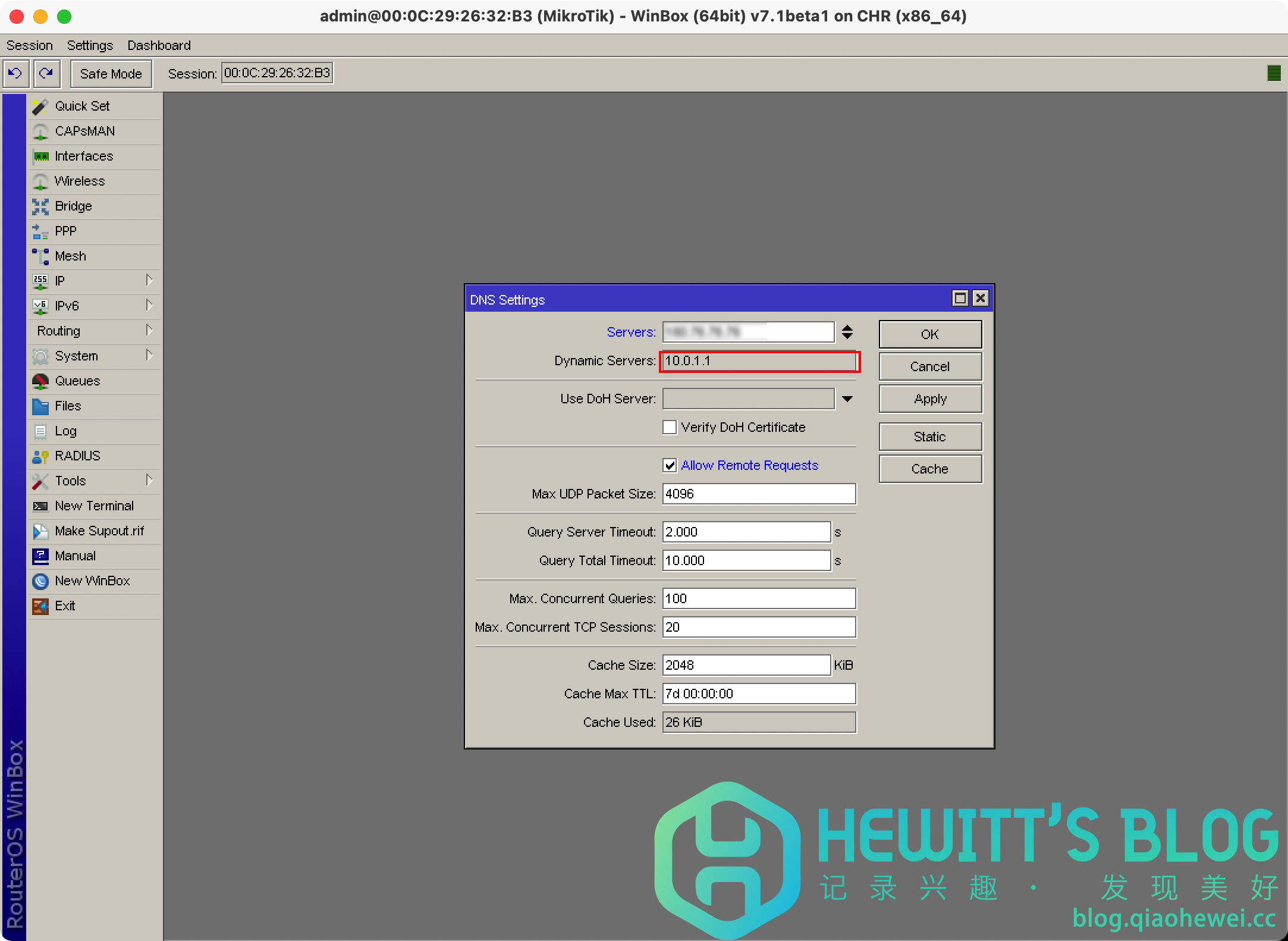This screenshot has width=1288, height=941.
Task: Enable the Verify DoH Certificate checkbox
Action: [670, 427]
